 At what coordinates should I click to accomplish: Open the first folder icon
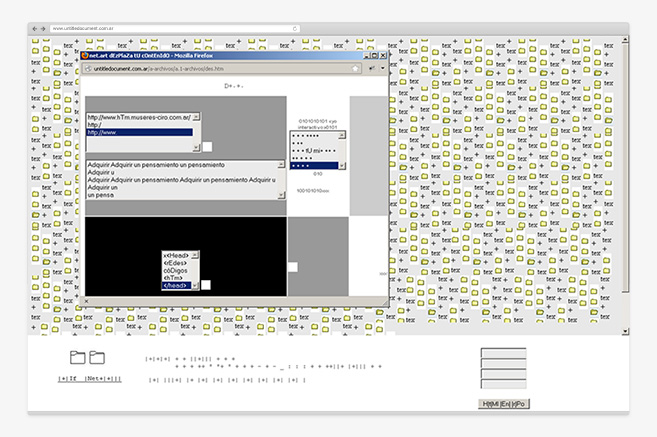pyautogui.click(x=77, y=357)
